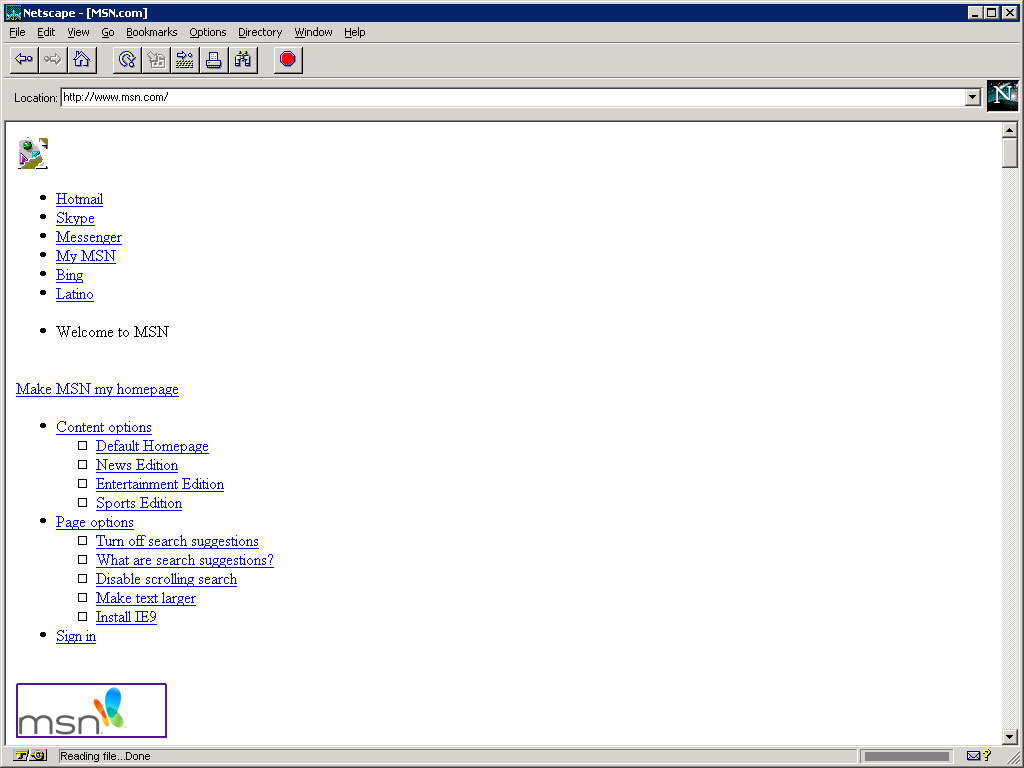The image size is (1024, 768).
Task: Click the MSN butterfly logo image
Action: pos(91,711)
